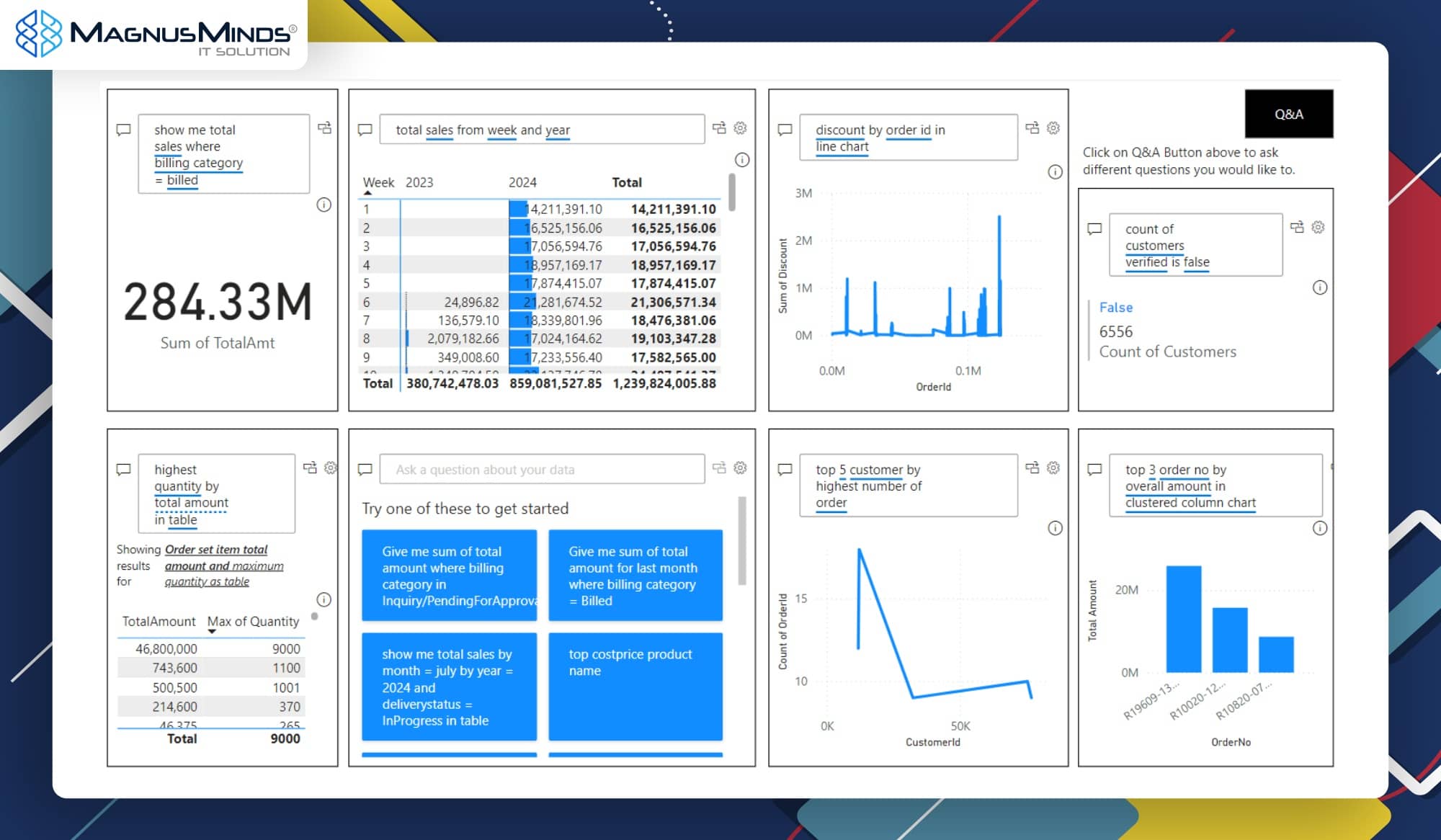The height and width of the screenshot is (840, 1441).
Task: Click info icon in top 3 order panel
Action: [x=1320, y=529]
